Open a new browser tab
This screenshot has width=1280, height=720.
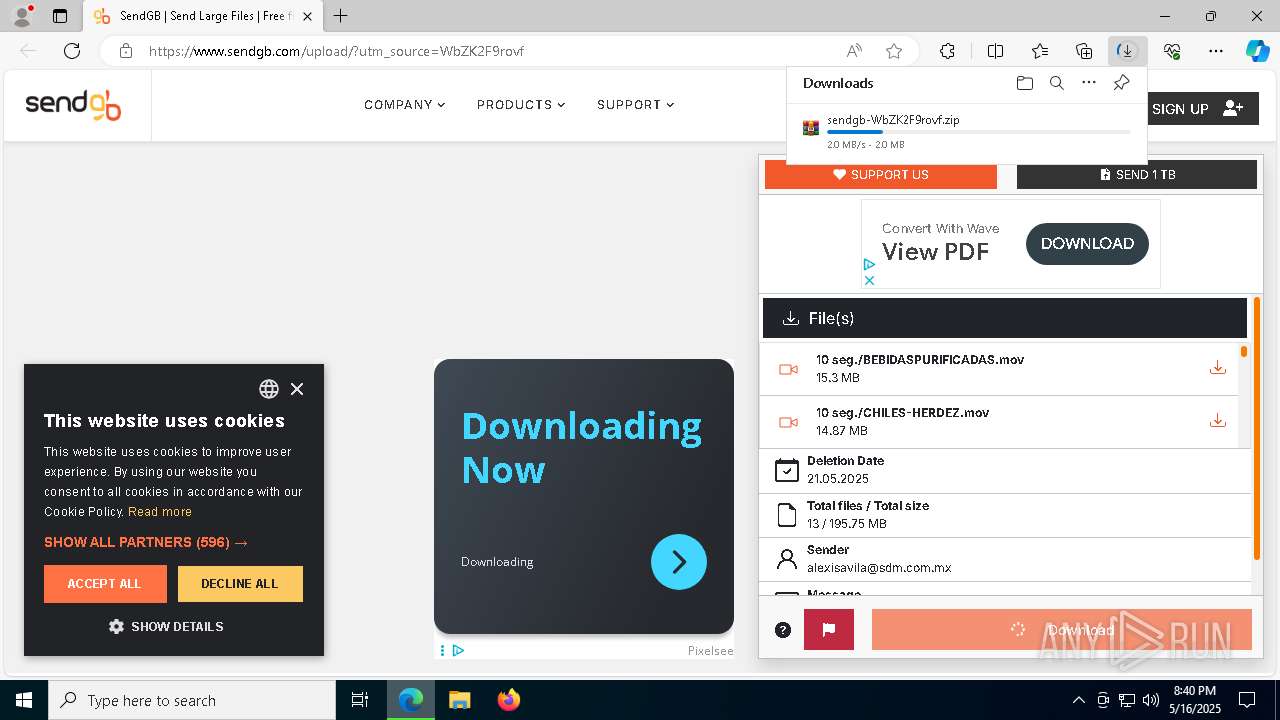click(340, 16)
